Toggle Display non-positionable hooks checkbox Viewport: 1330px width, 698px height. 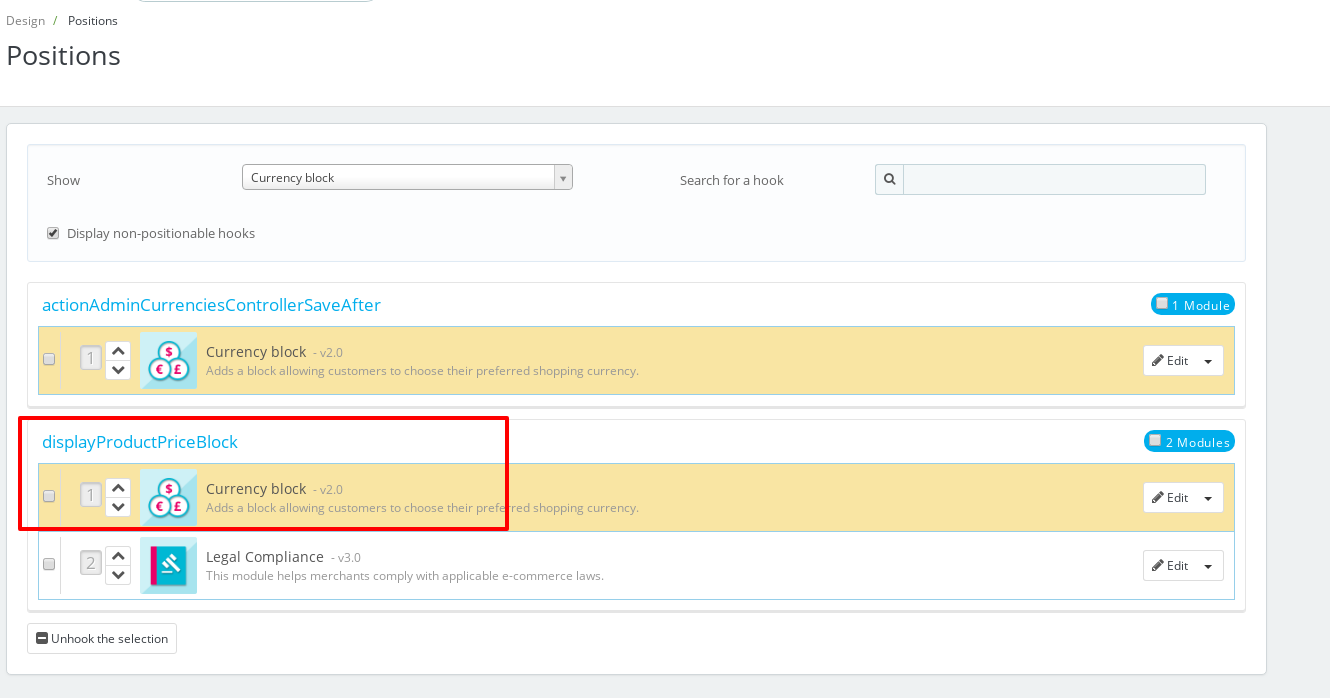pyautogui.click(x=53, y=233)
